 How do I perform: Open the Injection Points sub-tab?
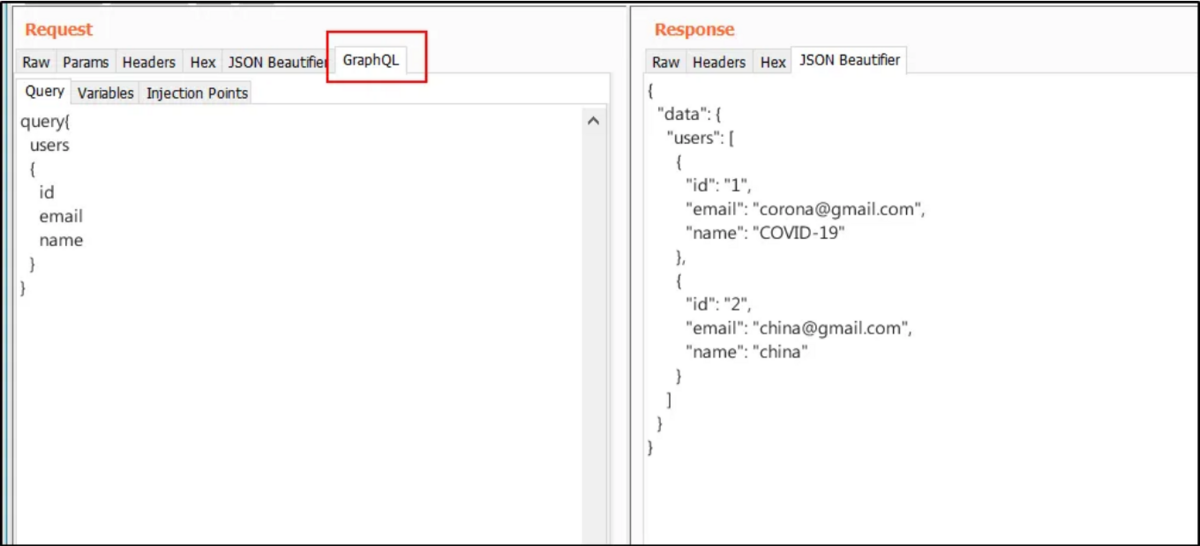click(x=196, y=93)
